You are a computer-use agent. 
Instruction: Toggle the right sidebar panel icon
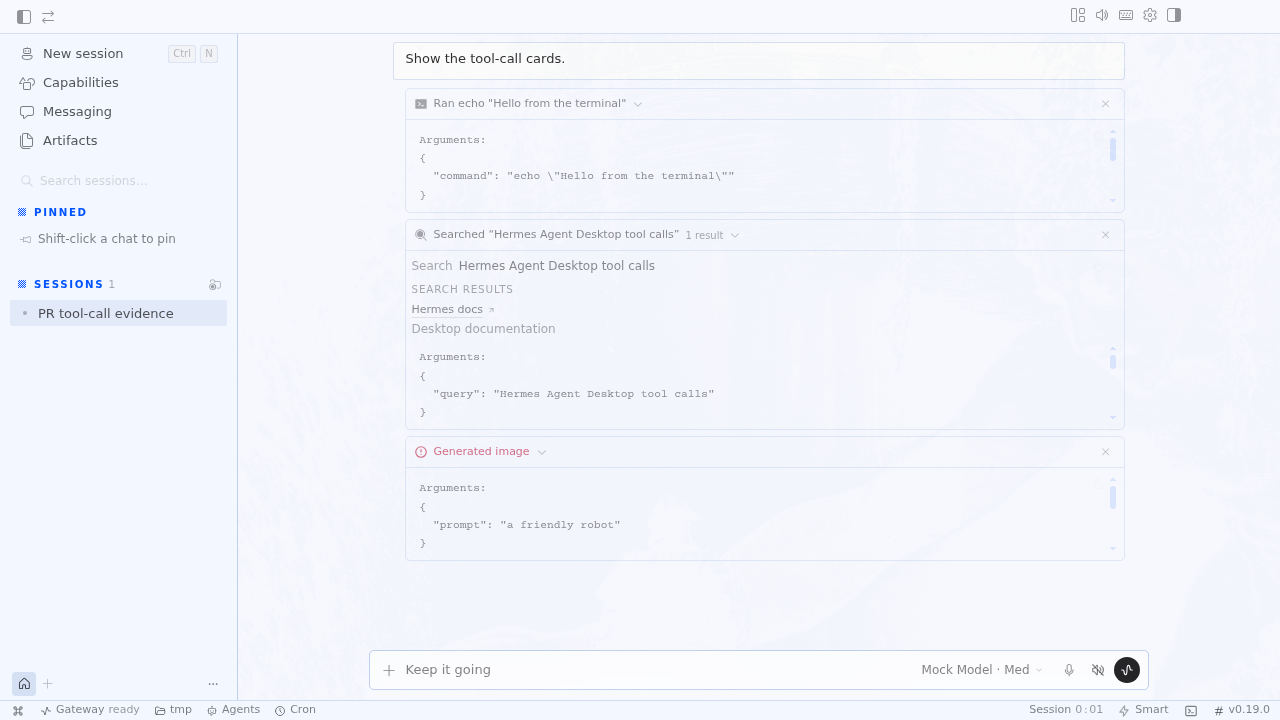pos(1174,15)
